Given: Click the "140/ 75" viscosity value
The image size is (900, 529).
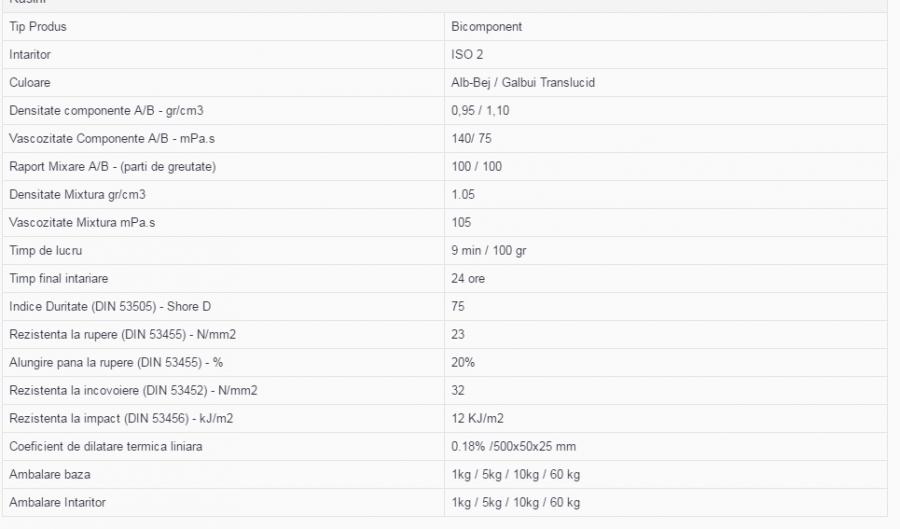Looking at the screenshot, I should (471, 139).
